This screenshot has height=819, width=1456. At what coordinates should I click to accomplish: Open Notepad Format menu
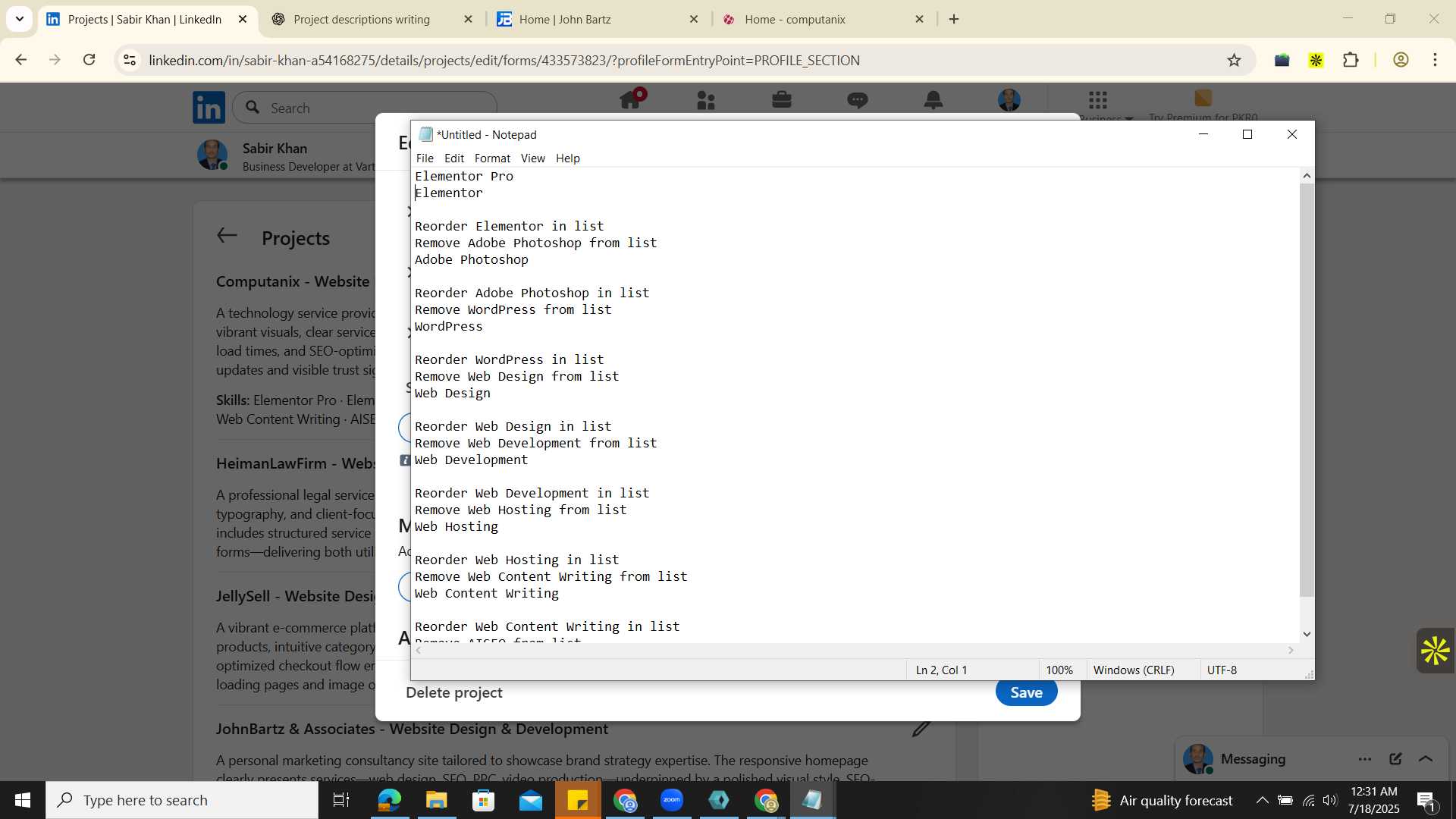click(x=492, y=158)
